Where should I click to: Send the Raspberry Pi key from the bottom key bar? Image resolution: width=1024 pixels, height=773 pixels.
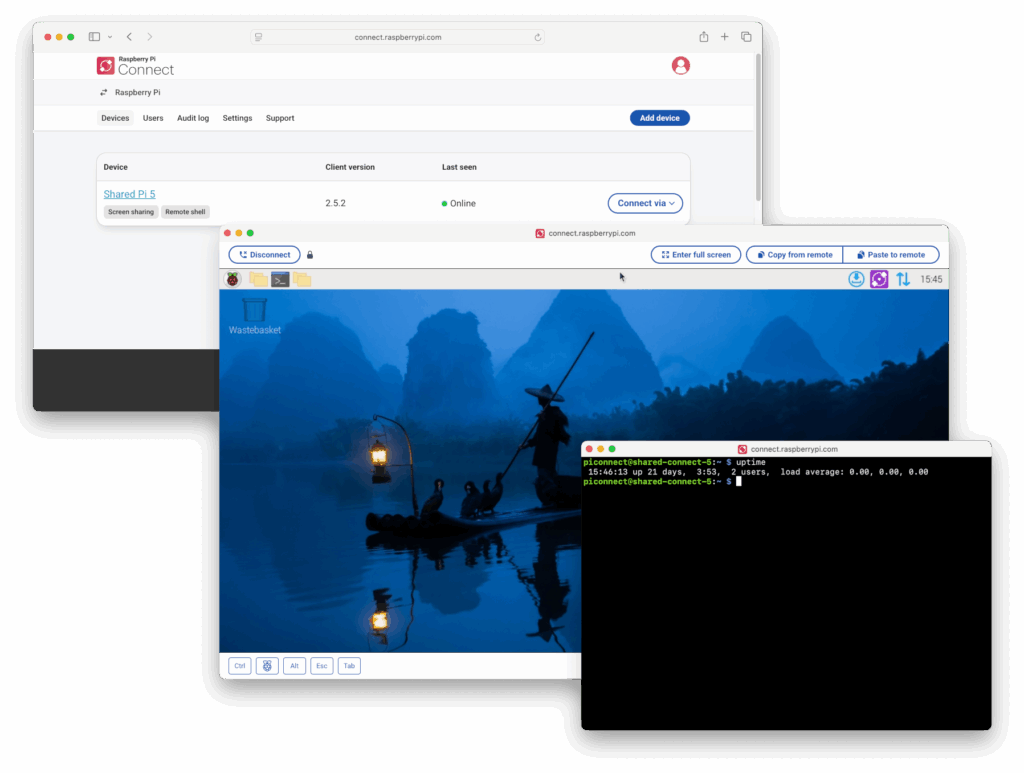267,666
